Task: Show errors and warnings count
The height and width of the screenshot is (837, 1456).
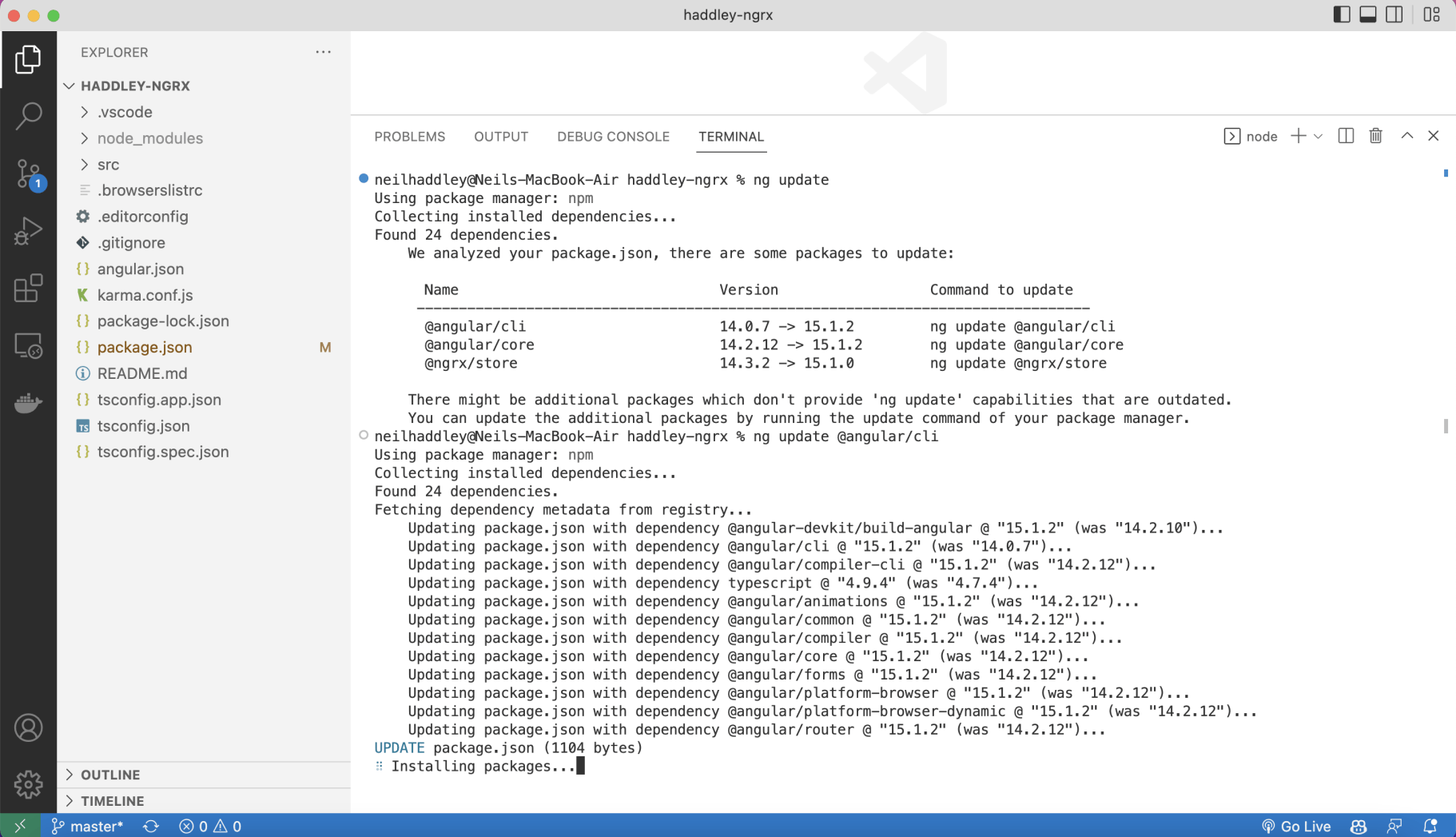Action: tap(210, 826)
